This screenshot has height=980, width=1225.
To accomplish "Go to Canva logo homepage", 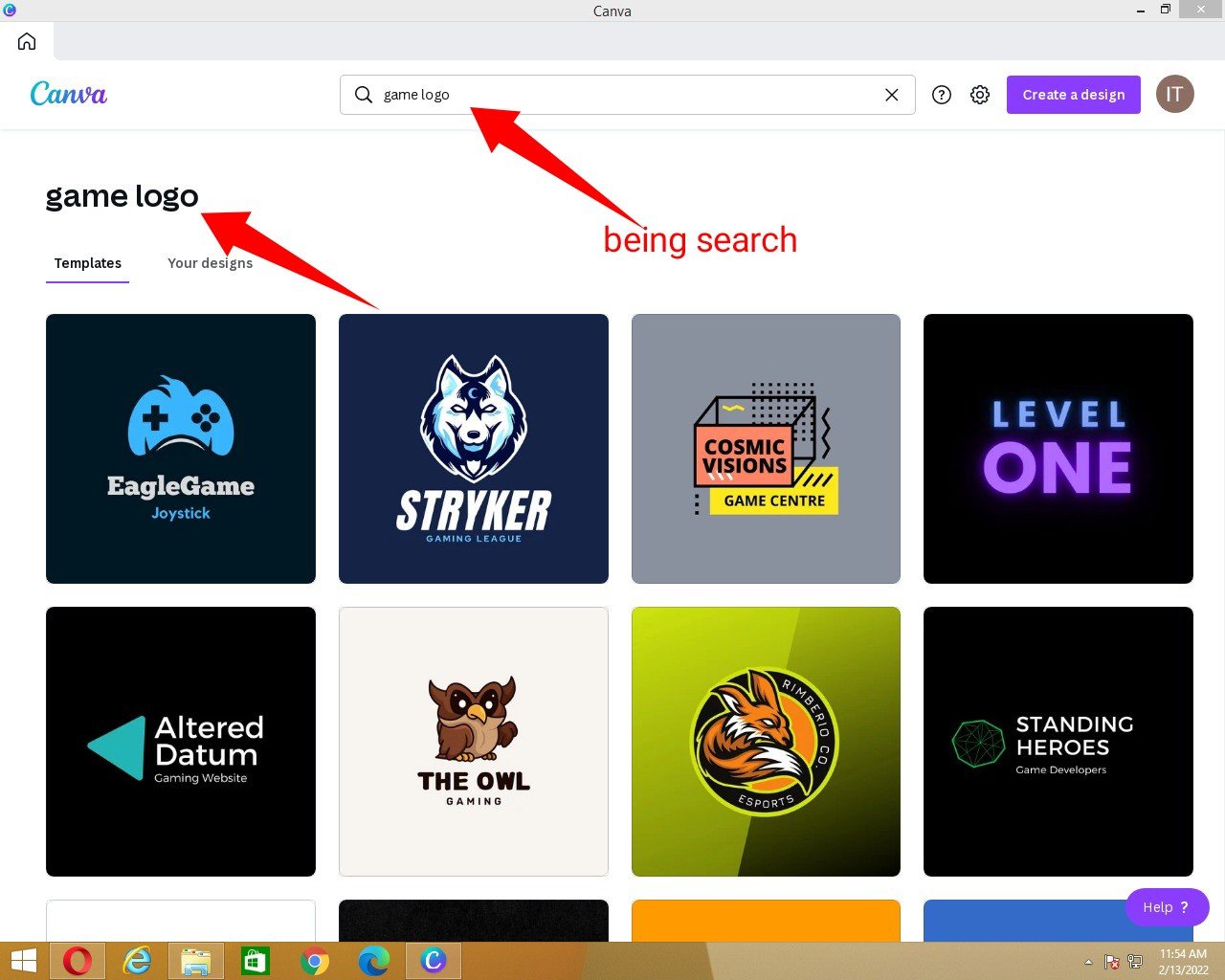I will click(x=69, y=94).
